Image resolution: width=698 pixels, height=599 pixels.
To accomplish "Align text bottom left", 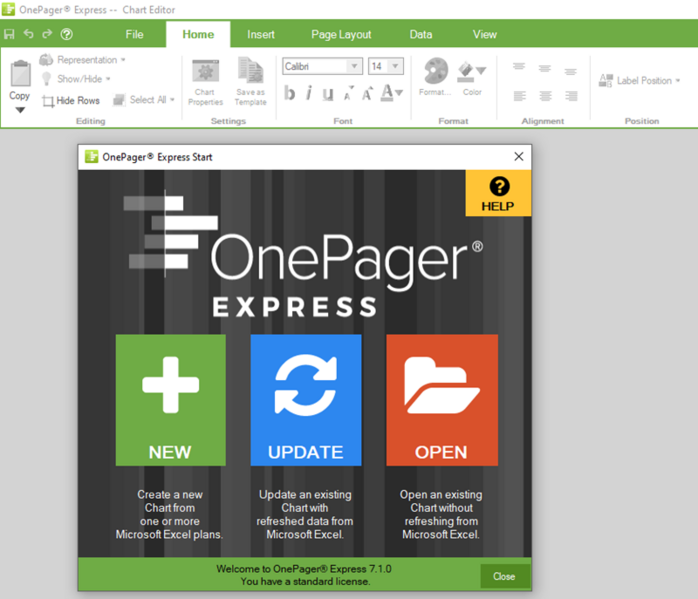I will point(519,96).
